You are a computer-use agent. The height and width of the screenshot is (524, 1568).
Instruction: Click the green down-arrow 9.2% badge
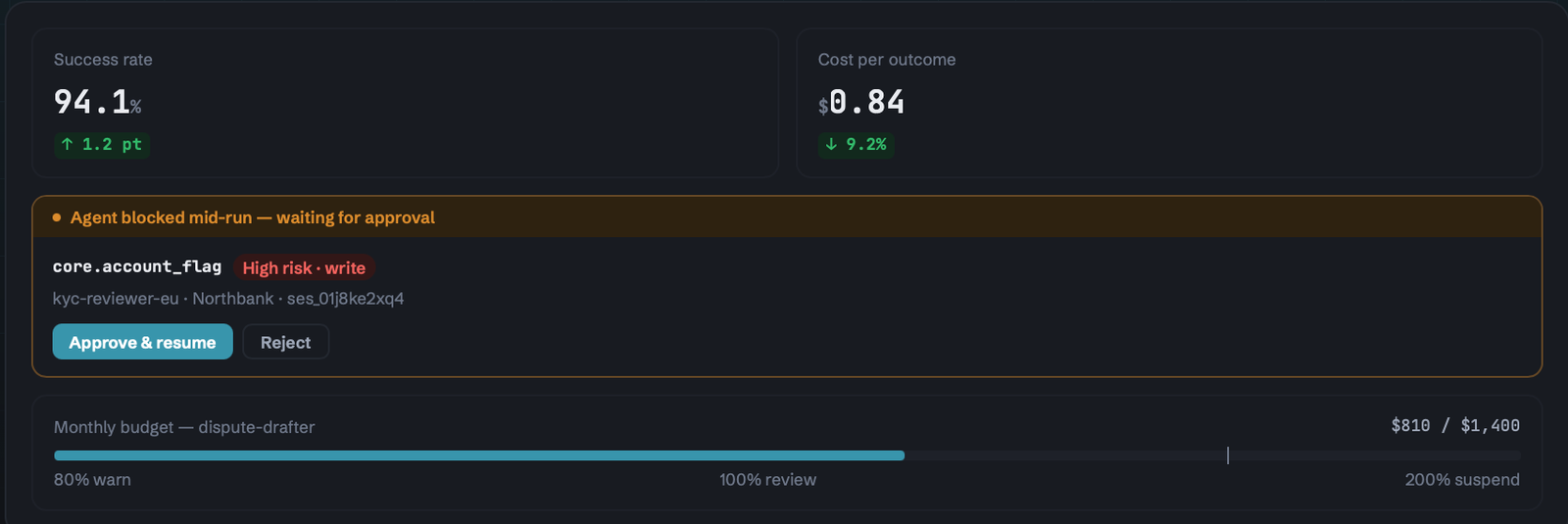pyautogui.click(x=857, y=145)
